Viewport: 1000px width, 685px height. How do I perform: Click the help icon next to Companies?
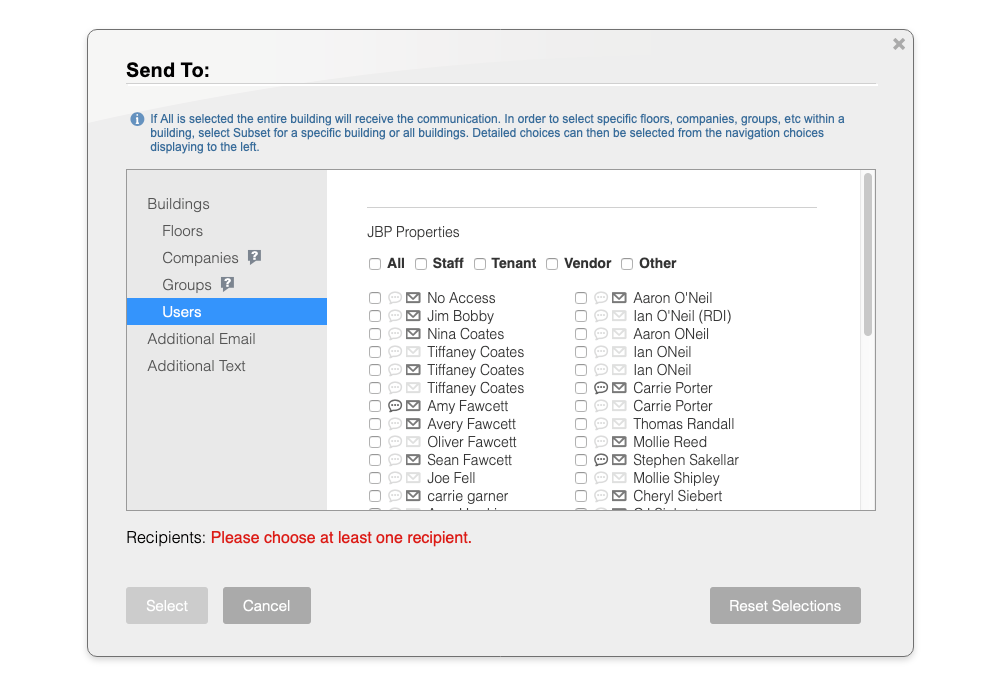point(254,257)
